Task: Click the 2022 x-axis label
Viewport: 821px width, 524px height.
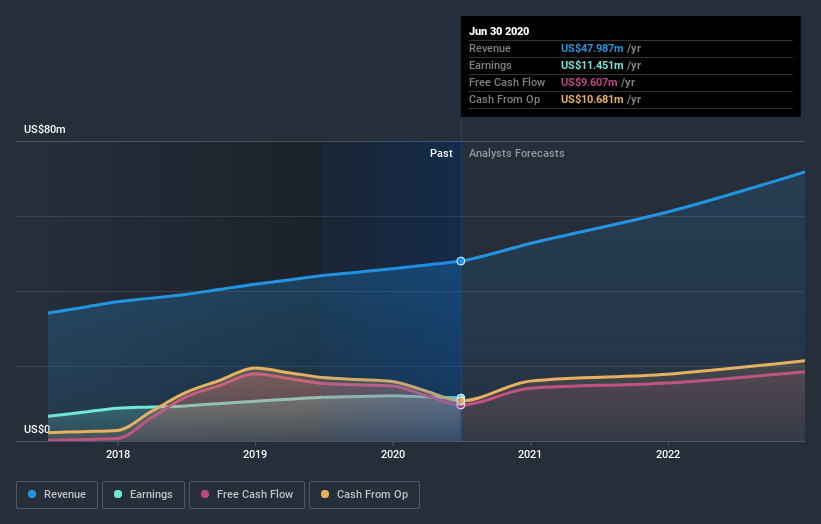Action: pos(668,454)
